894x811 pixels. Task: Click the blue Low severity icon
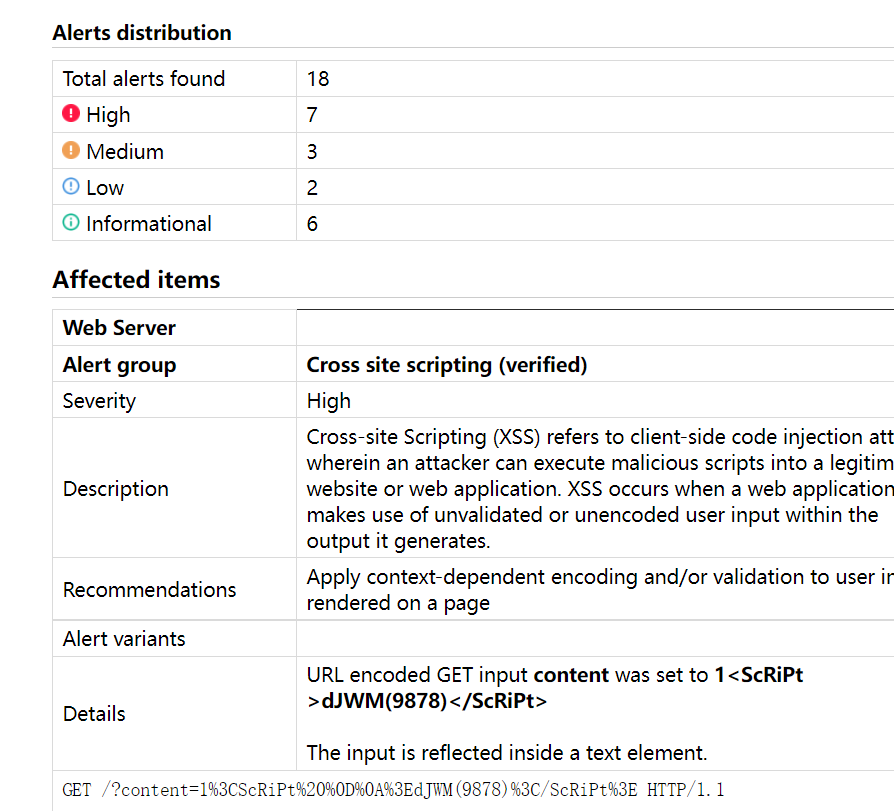71,186
